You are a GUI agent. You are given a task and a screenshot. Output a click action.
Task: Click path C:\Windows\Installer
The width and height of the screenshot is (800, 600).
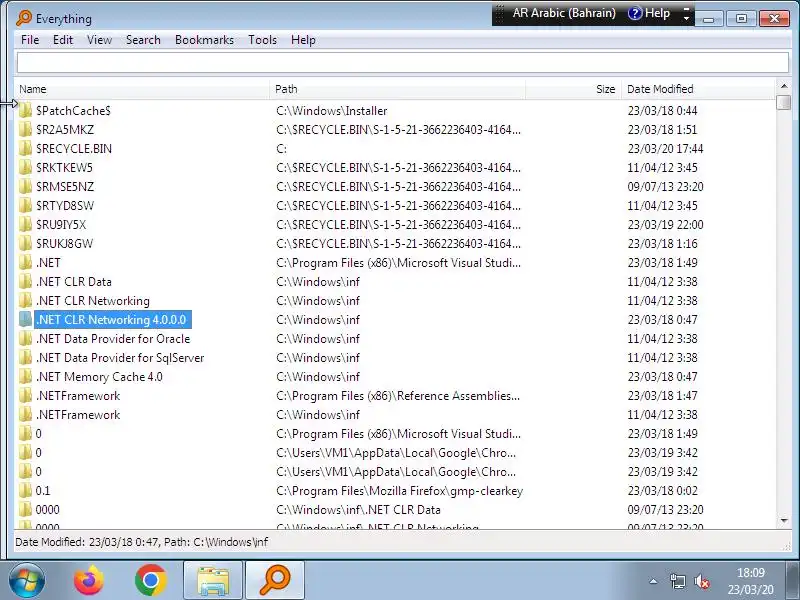click(x=332, y=111)
